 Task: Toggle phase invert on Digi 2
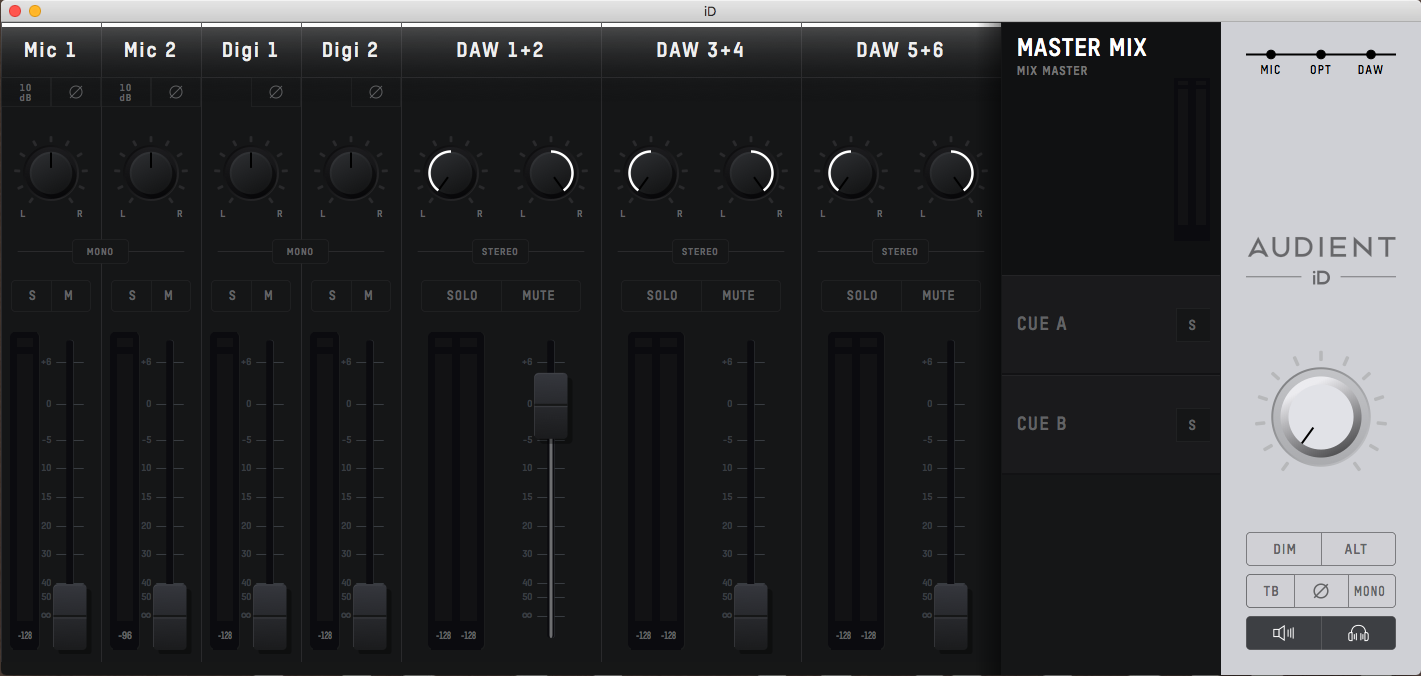click(x=375, y=92)
